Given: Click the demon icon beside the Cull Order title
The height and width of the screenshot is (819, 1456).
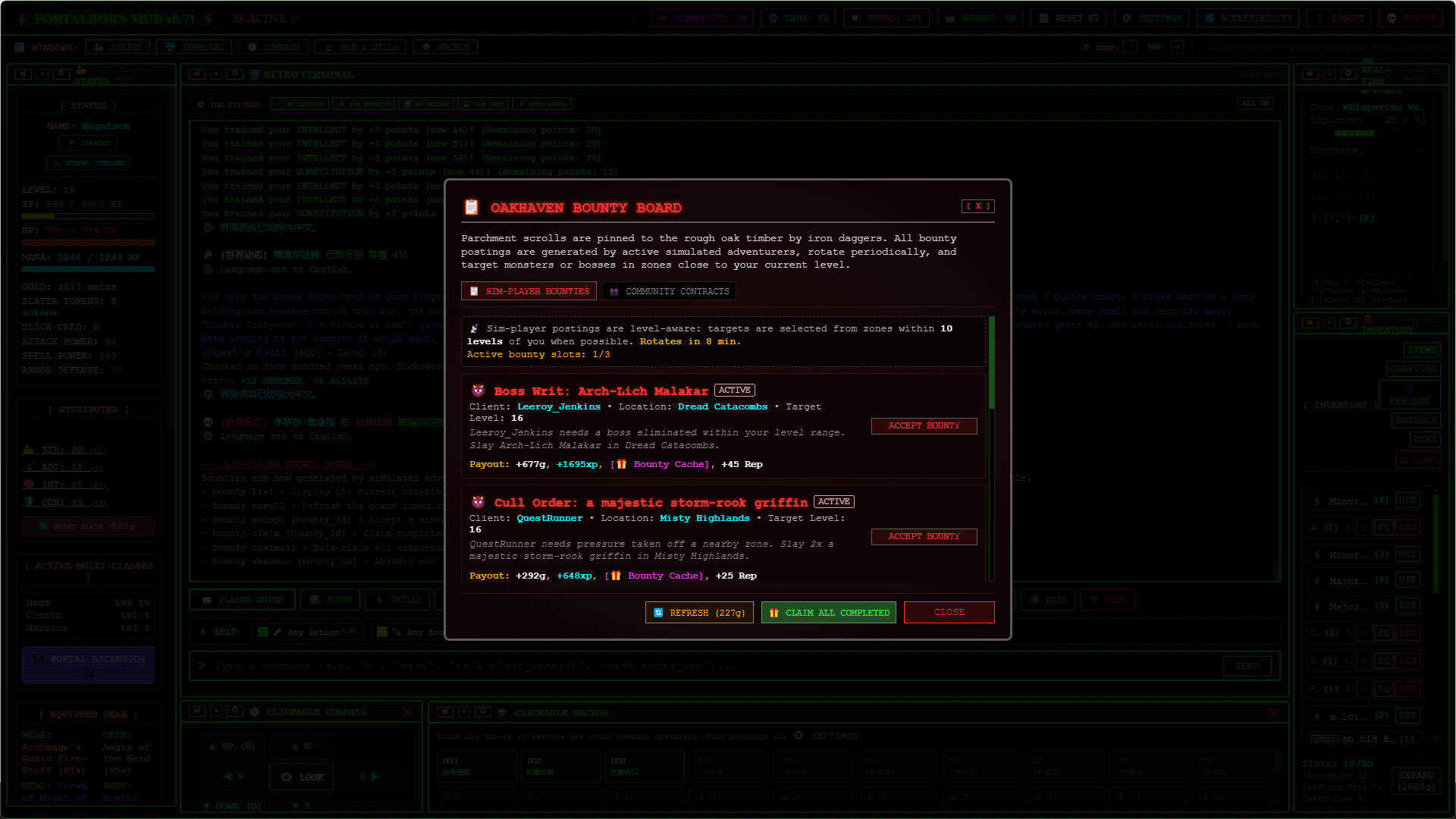Looking at the screenshot, I should 478,502.
